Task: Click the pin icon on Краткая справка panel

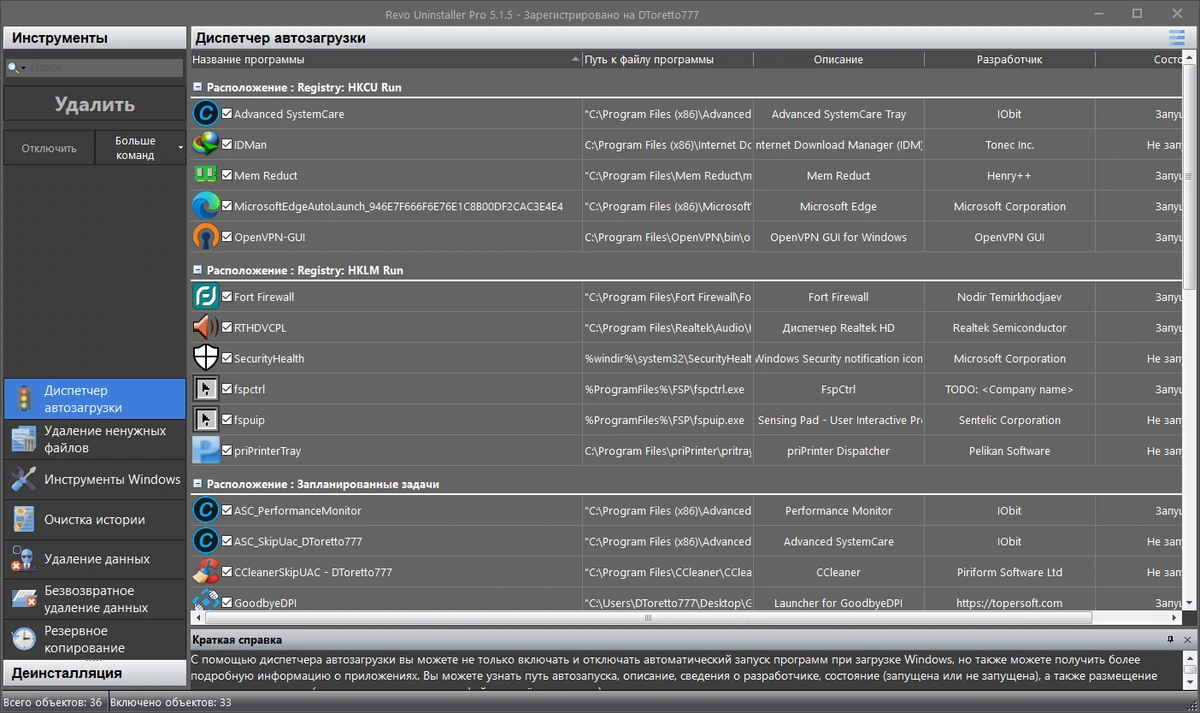Action: pos(1170,639)
